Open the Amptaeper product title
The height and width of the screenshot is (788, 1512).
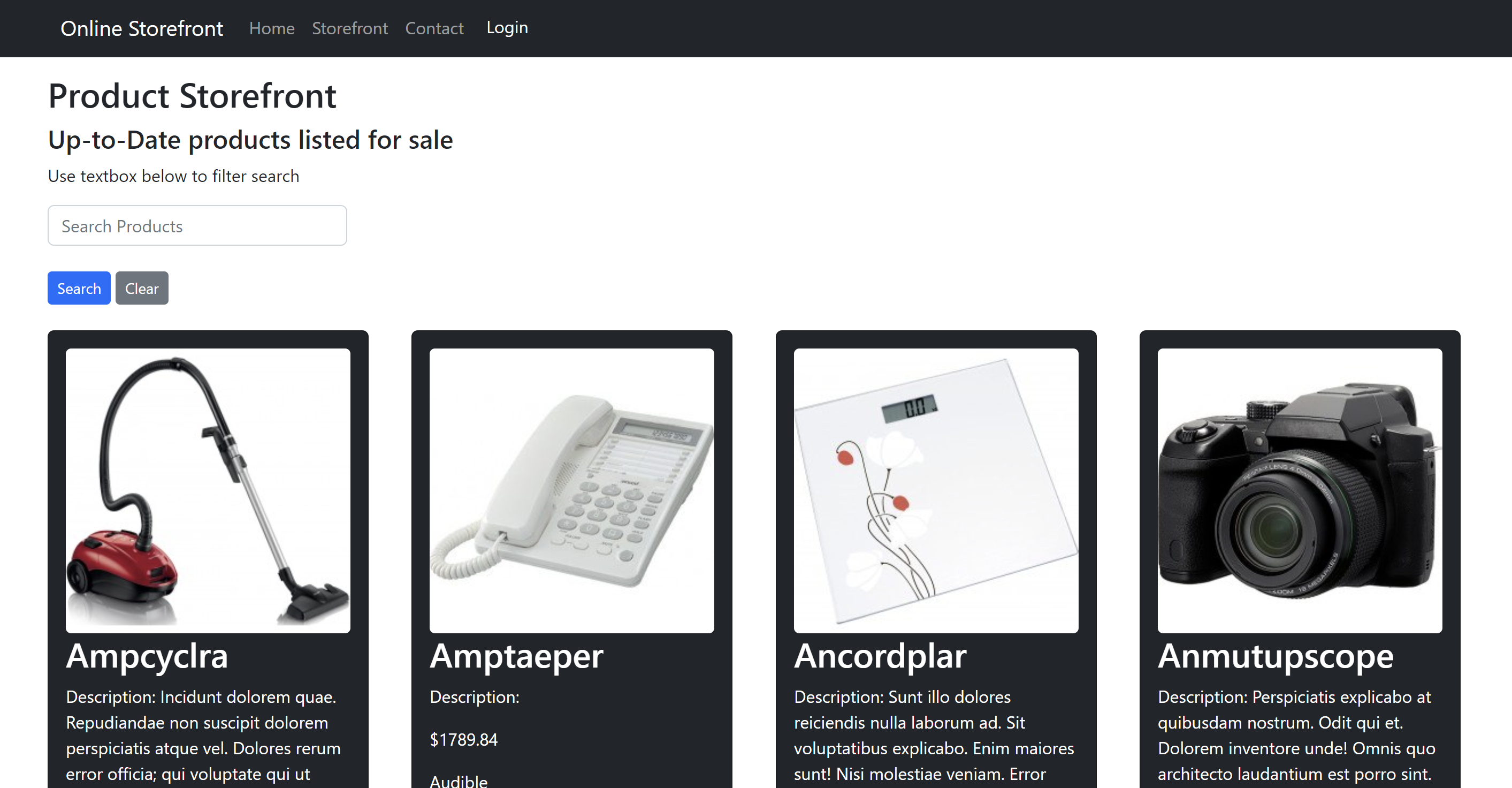point(516,656)
